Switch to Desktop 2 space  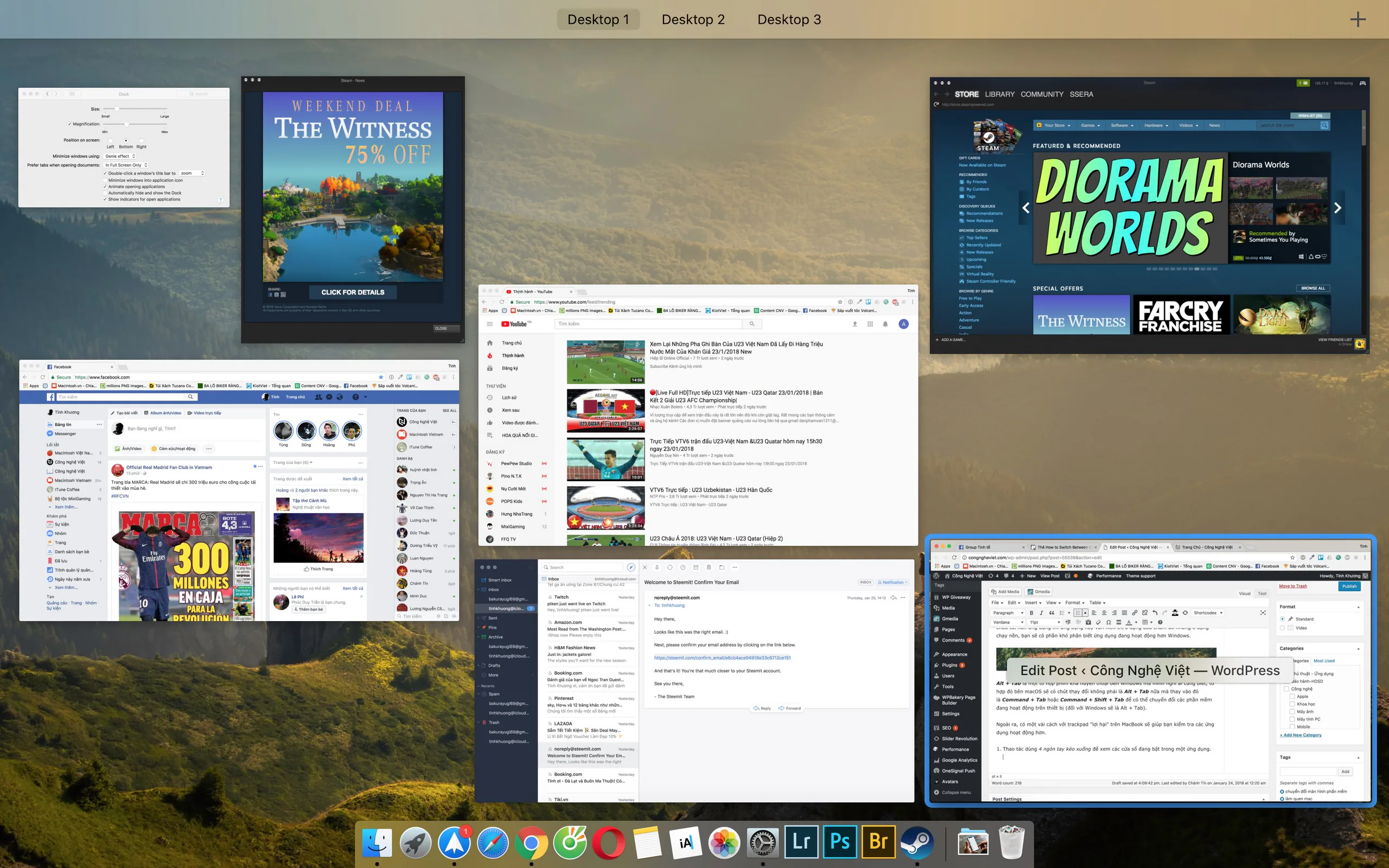[693, 20]
